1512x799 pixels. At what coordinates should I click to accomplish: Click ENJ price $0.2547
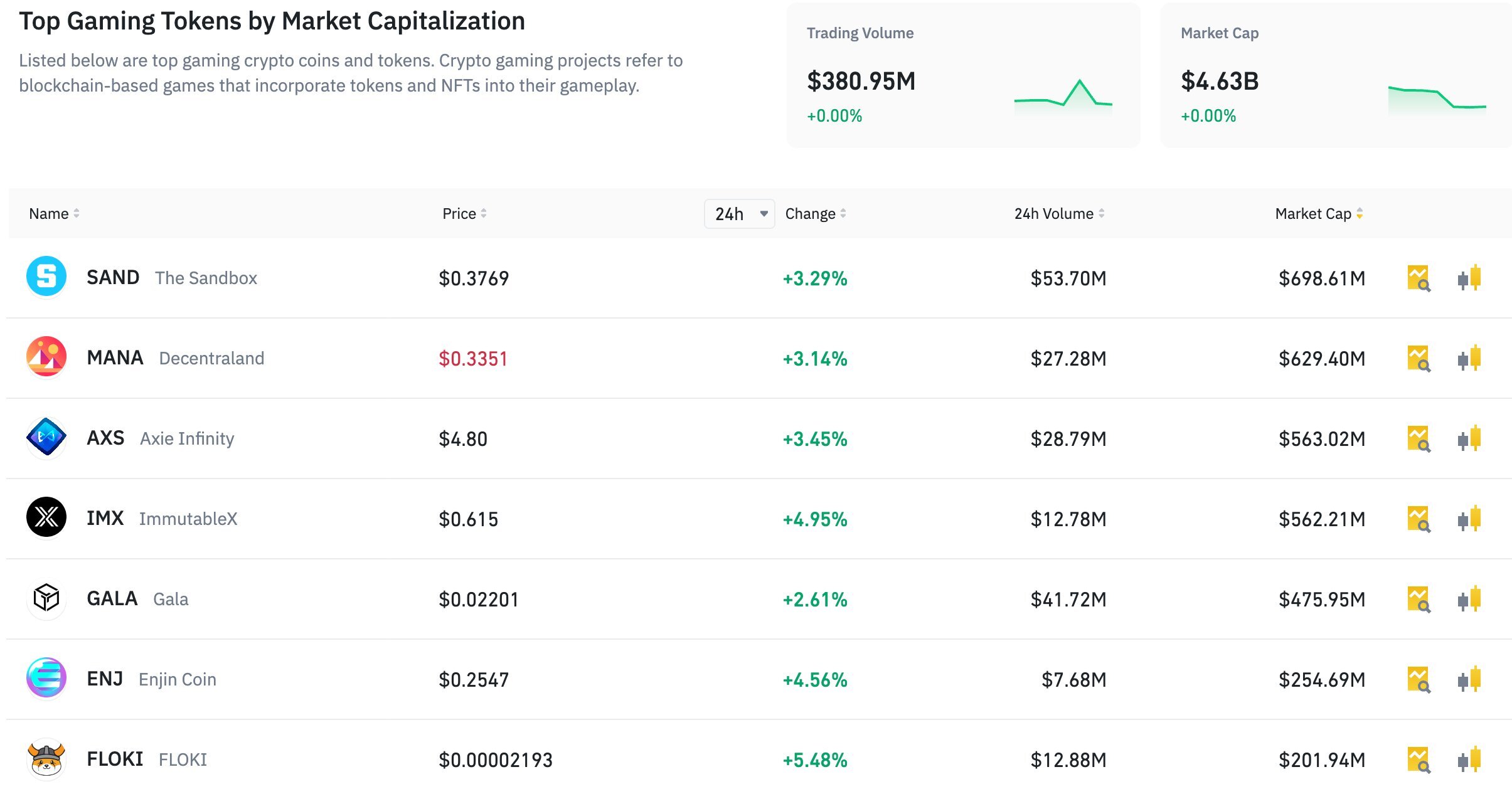pos(474,679)
